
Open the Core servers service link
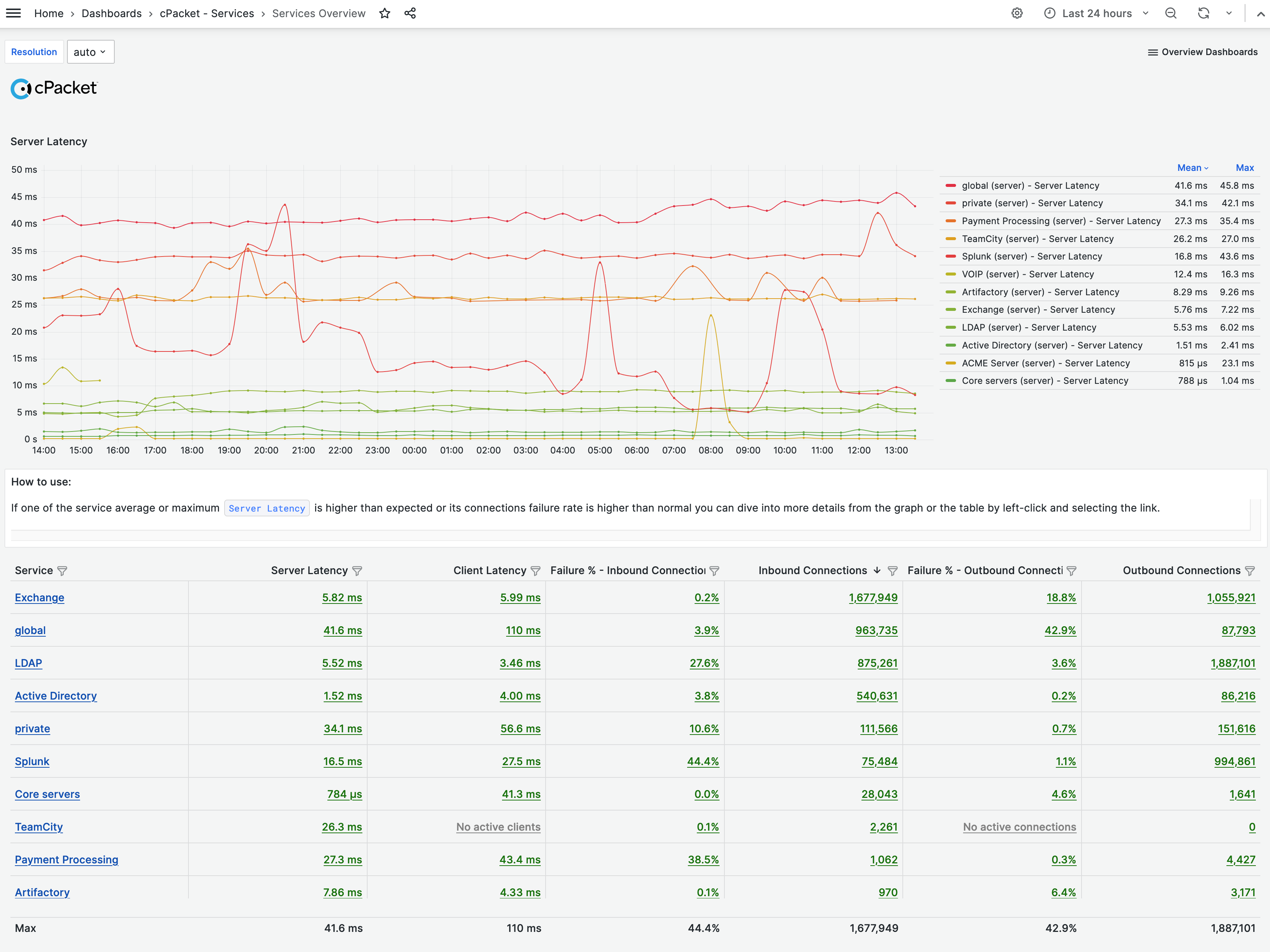click(48, 794)
